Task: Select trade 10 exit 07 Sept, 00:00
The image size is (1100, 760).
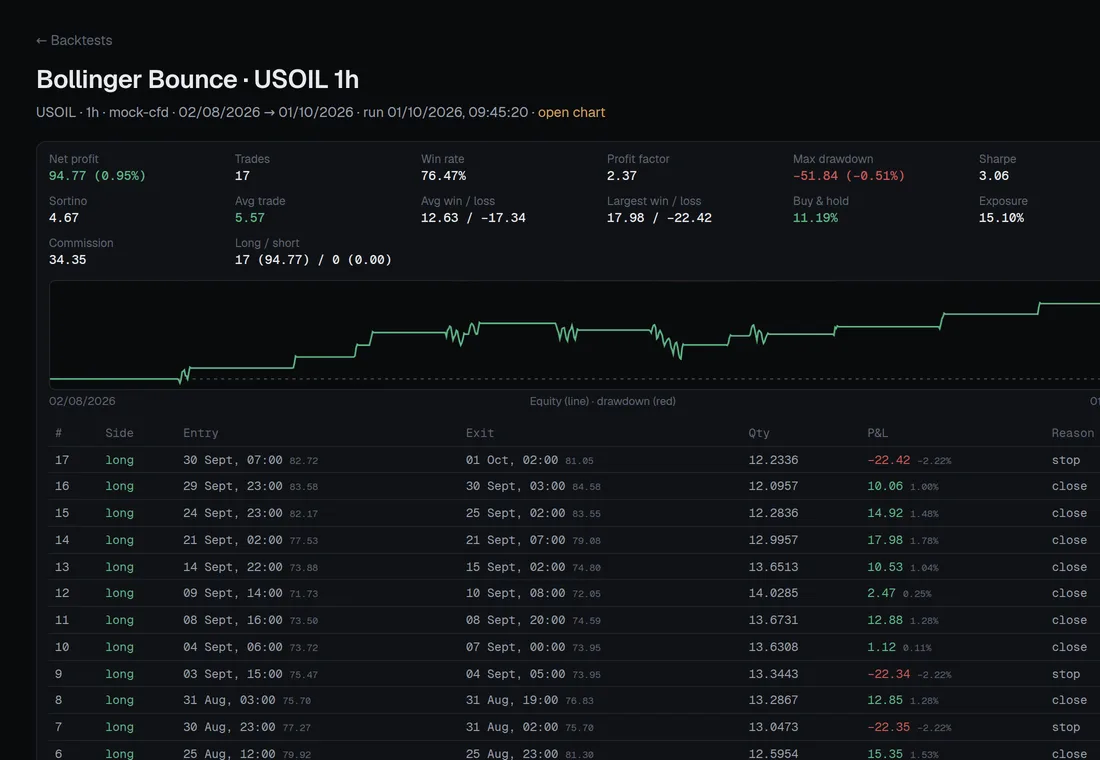Action: coord(516,647)
